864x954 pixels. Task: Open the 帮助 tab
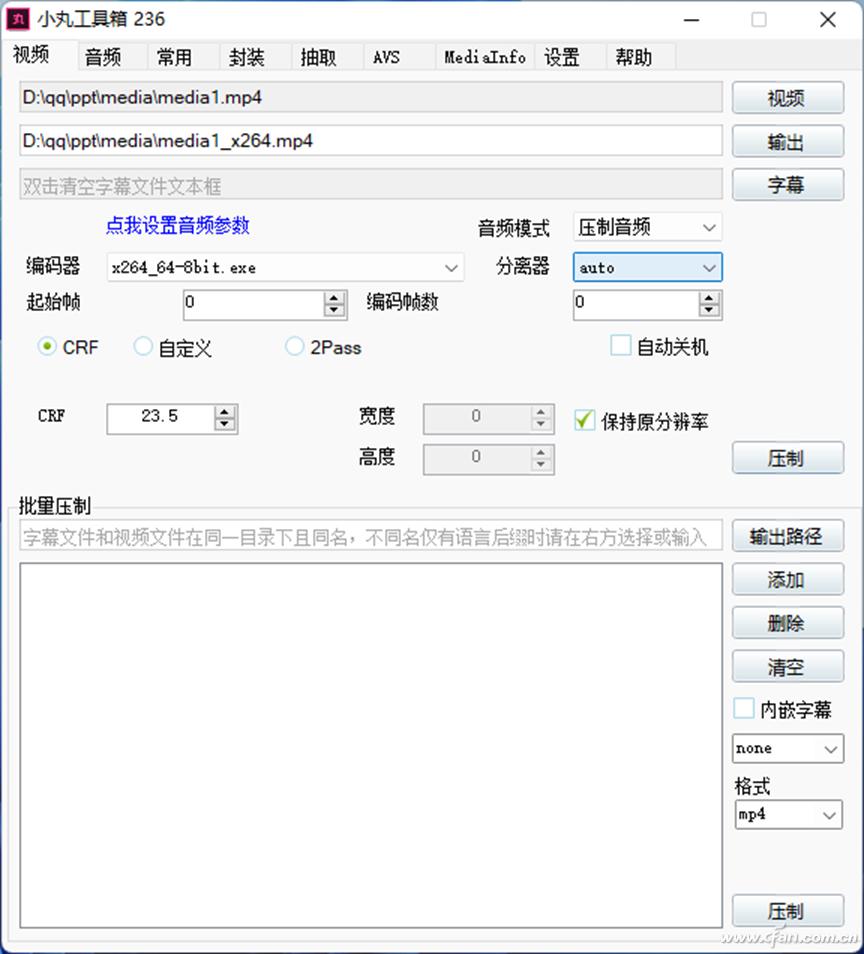[636, 57]
